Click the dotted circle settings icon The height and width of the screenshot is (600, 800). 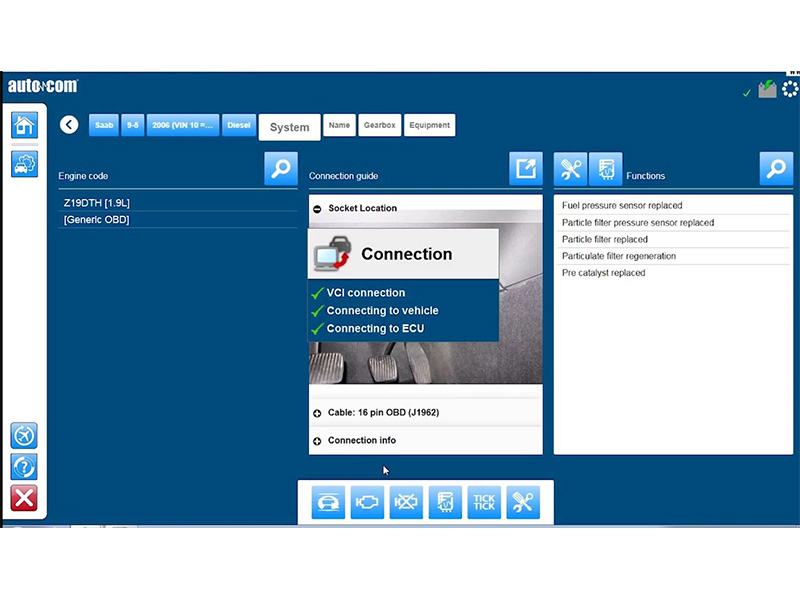click(x=790, y=89)
